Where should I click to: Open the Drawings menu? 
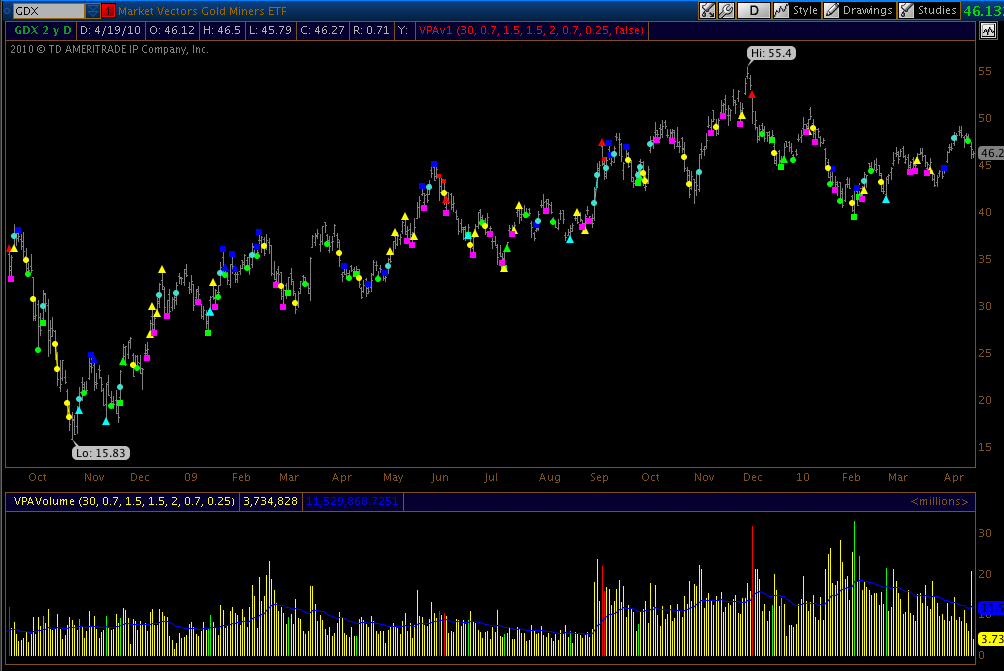[x=859, y=10]
